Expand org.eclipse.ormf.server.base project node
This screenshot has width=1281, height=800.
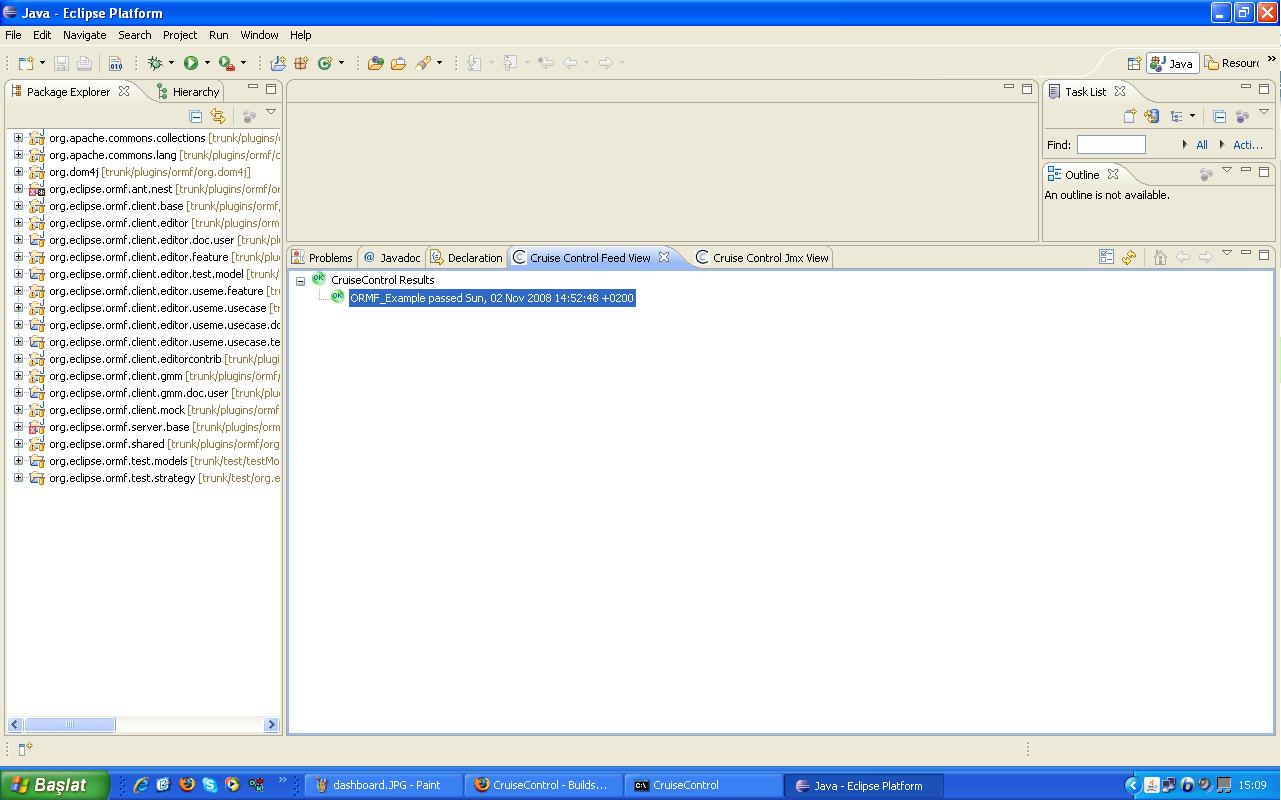(x=18, y=427)
